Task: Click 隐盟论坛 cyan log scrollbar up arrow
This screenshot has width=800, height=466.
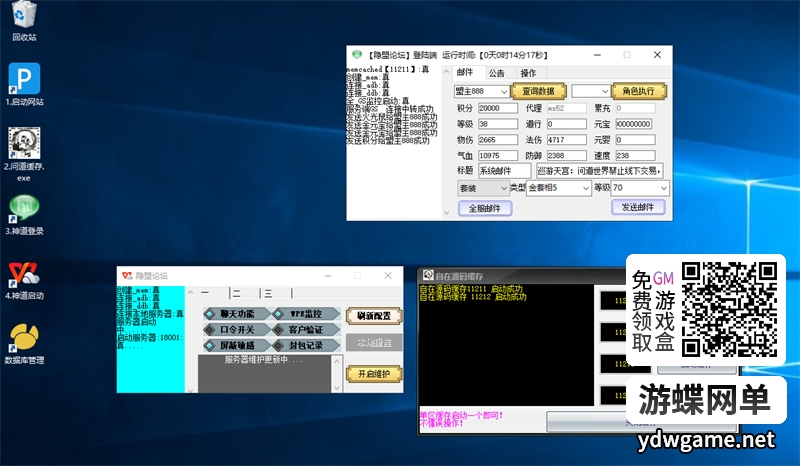Action: (x=190, y=292)
